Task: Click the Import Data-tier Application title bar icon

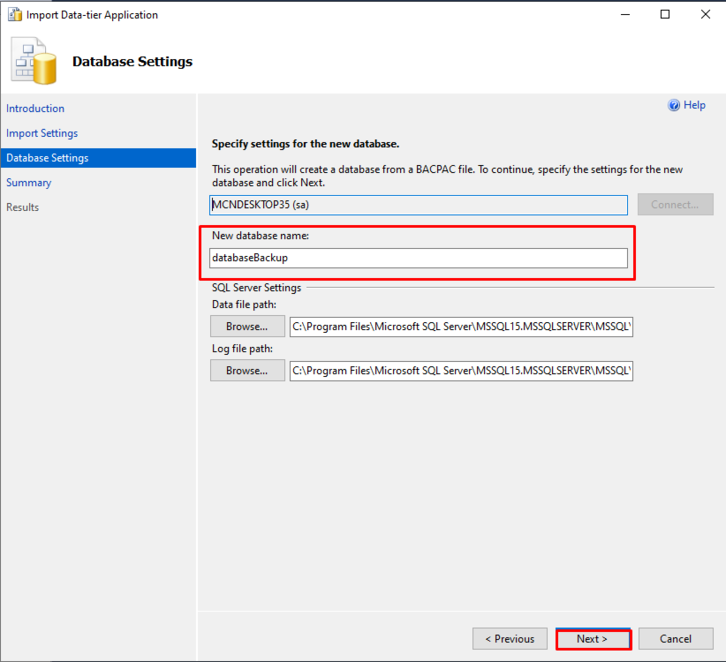Action: point(15,15)
